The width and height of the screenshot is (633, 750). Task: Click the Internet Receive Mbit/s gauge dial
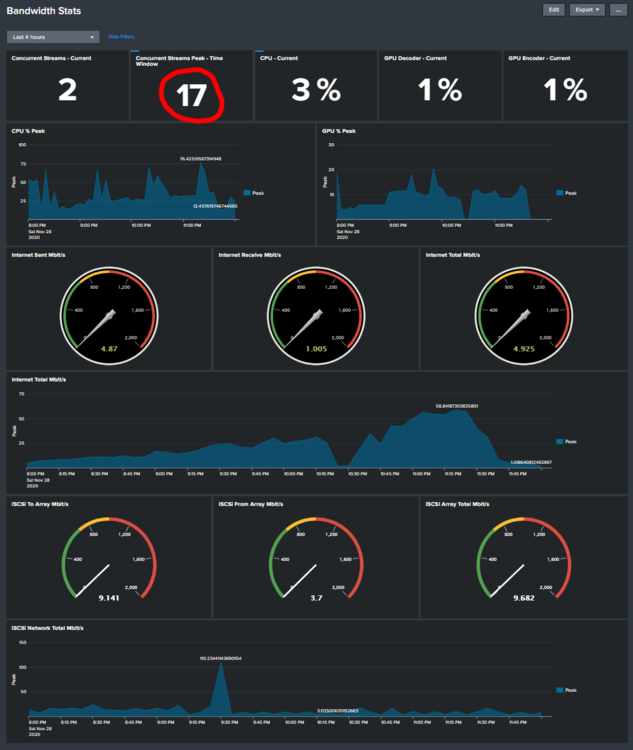[316, 316]
